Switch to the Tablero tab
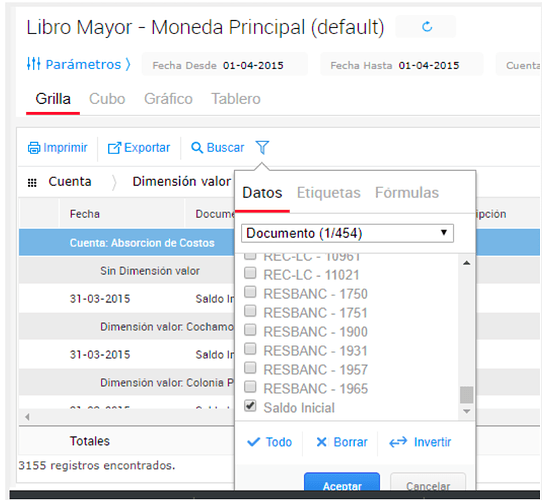This screenshot has width=542, height=500. coord(236,99)
